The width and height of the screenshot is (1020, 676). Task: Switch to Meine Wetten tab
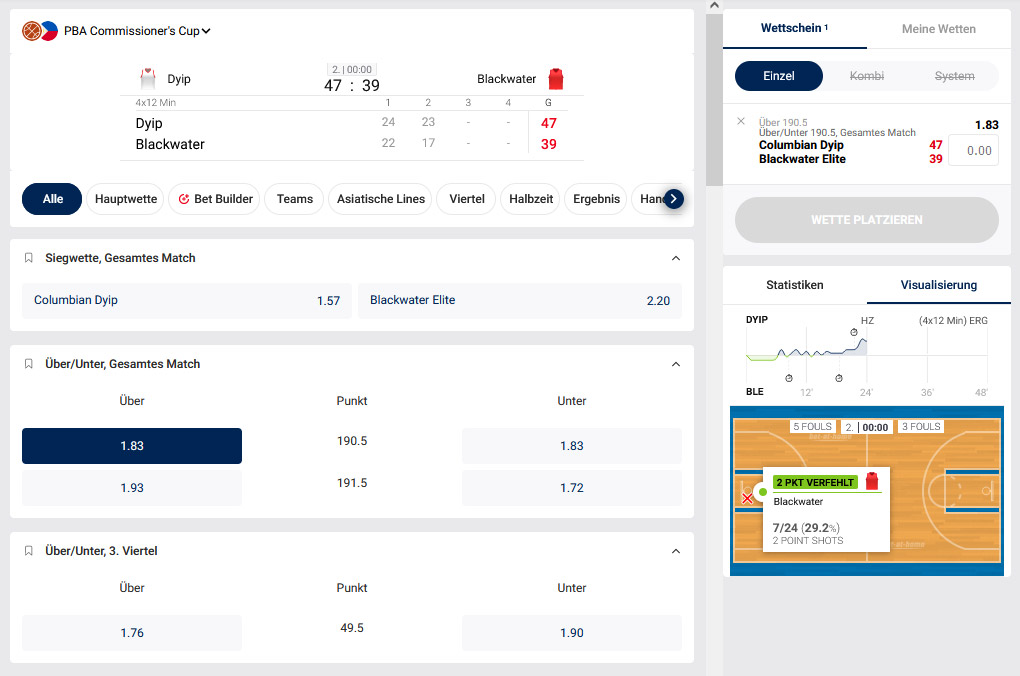pos(939,29)
